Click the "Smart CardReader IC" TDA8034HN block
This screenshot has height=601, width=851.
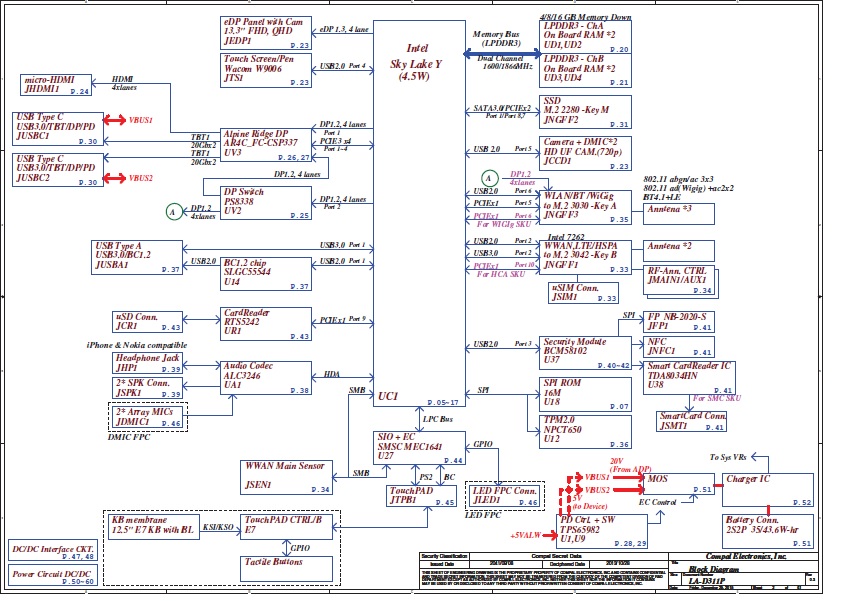pyautogui.click(x=689, y=378)
